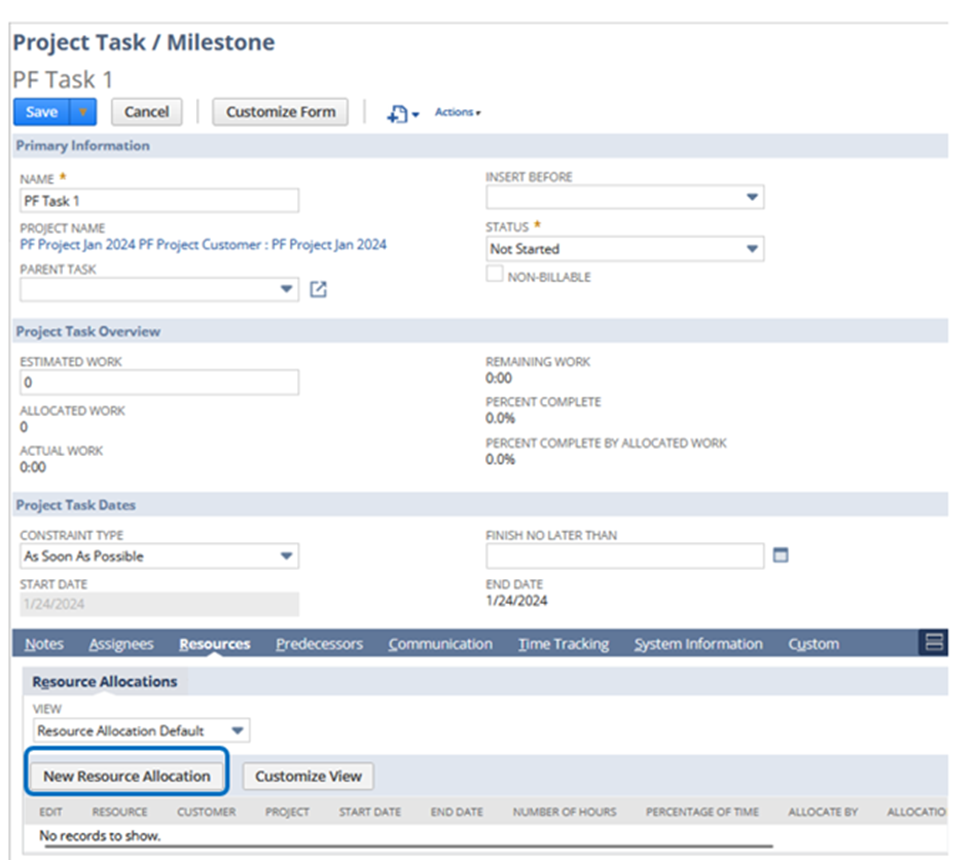
Task: Toggle the subtab layout icon
Action: coord(934,642)
